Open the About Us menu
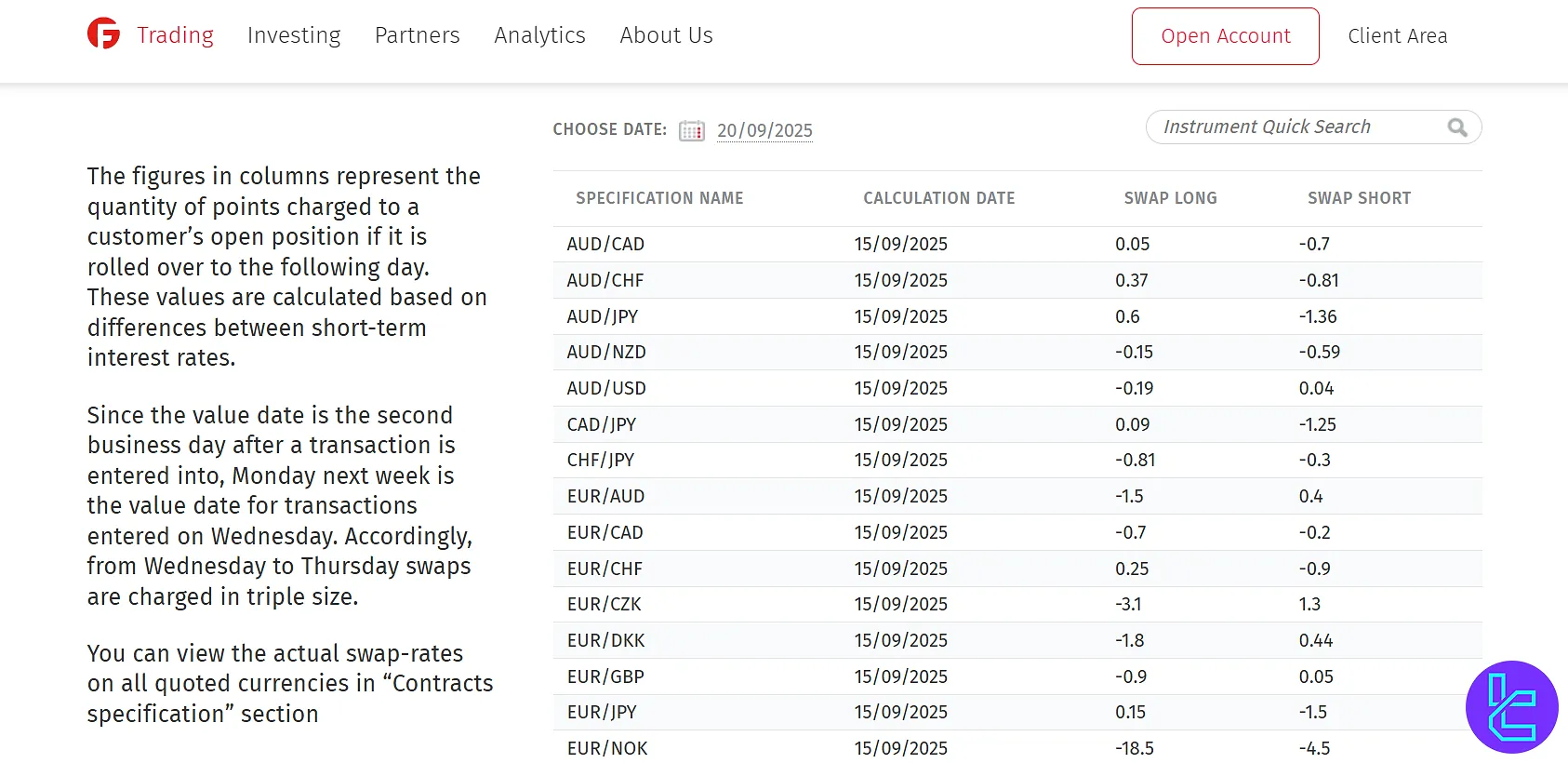1568x763 pixels. coord(666,35)
